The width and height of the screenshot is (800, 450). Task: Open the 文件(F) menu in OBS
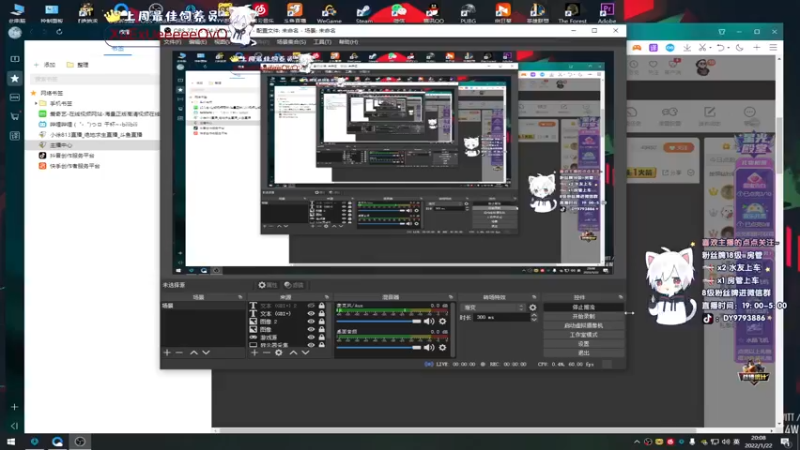tap(172, 42)
